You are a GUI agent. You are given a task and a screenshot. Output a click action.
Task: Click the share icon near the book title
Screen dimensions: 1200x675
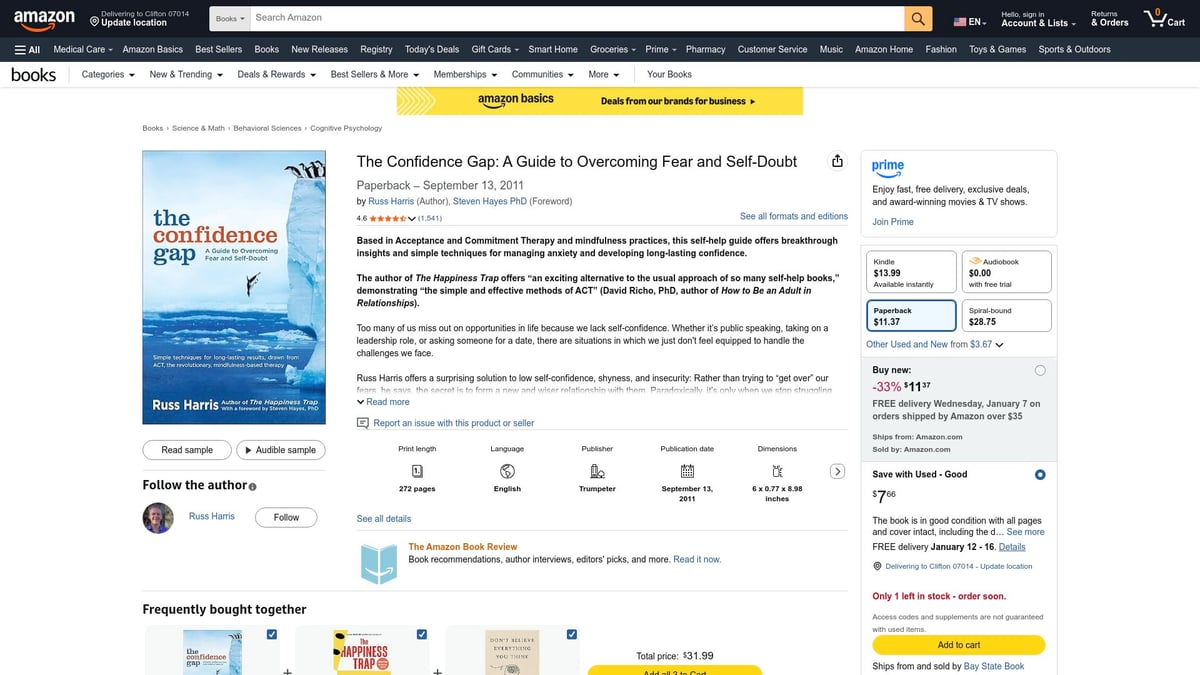point(837,160)
